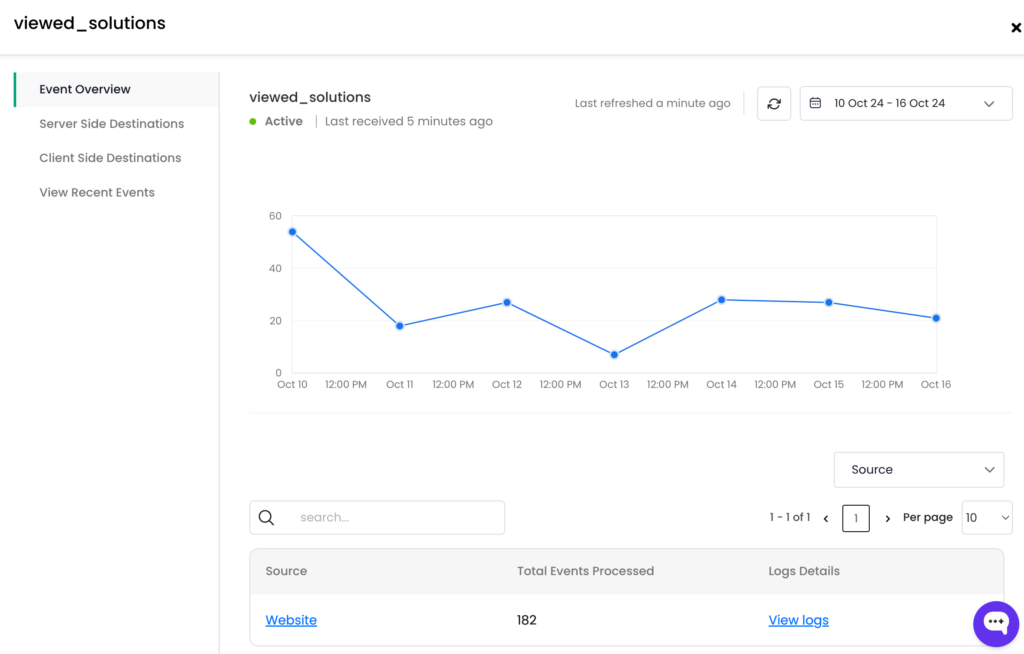Click 'Last refreshed a minute ago' text
The height and width of the screenshot is (654, 1024).
pyautogui.click(x=652, y=103)
